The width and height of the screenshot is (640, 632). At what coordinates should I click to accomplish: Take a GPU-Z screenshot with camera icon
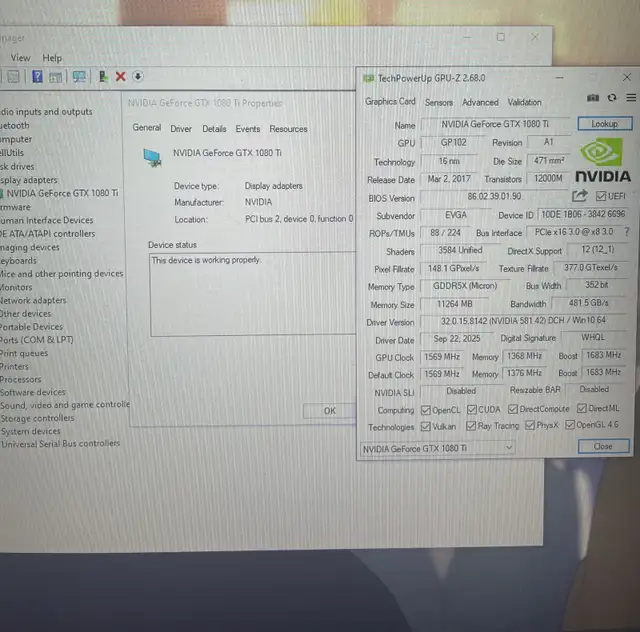pyautogui.click(x=593, y=98)
